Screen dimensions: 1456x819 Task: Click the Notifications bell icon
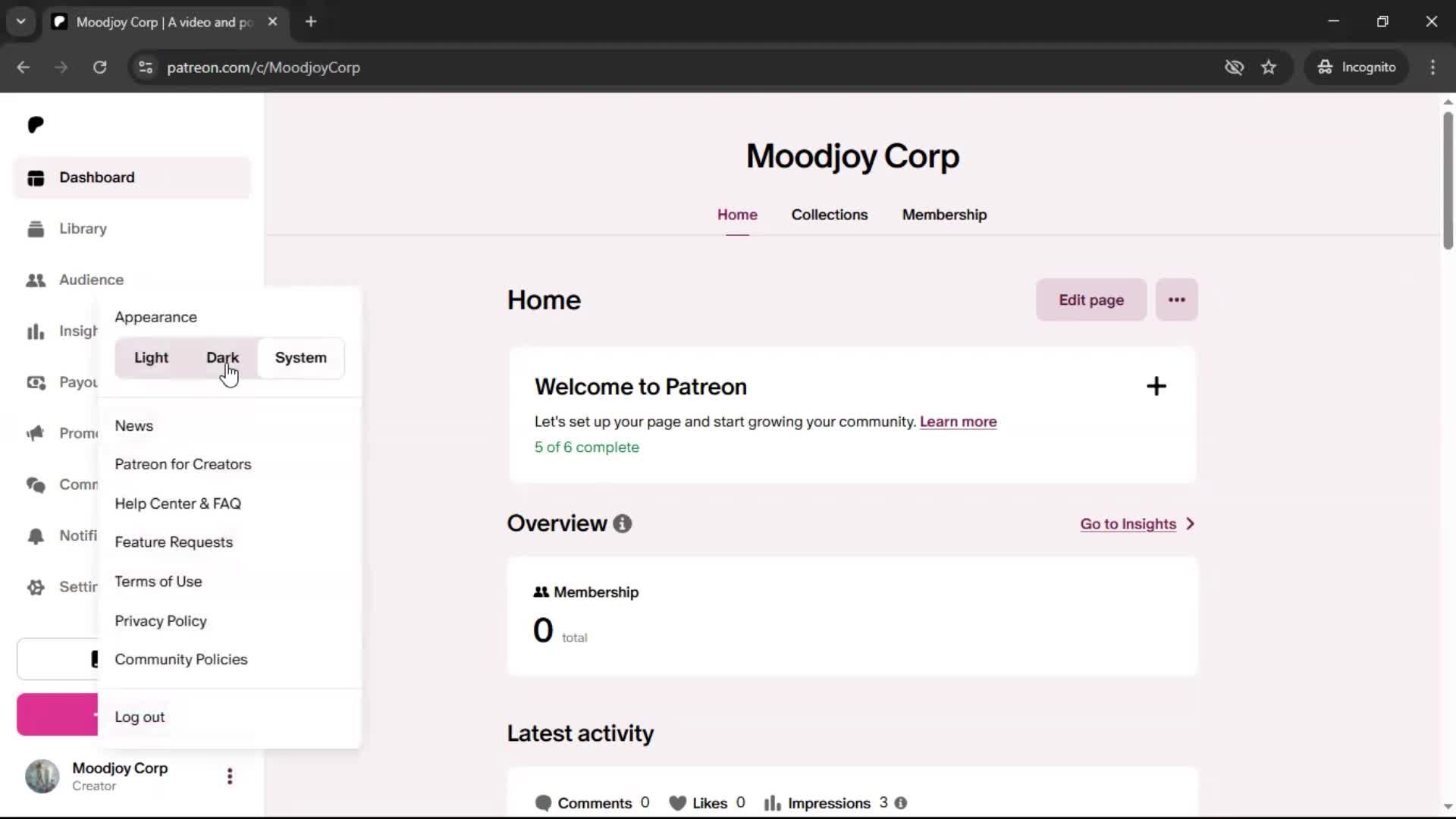point(36,536)
